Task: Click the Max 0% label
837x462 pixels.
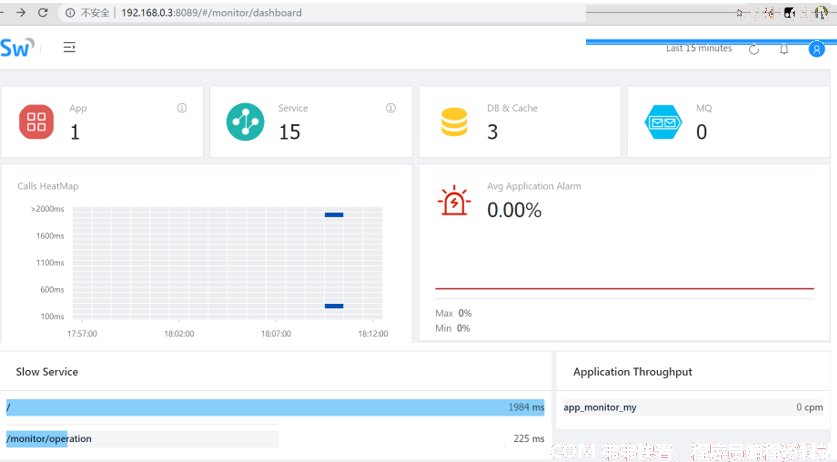Action: [x=453, y=313]
